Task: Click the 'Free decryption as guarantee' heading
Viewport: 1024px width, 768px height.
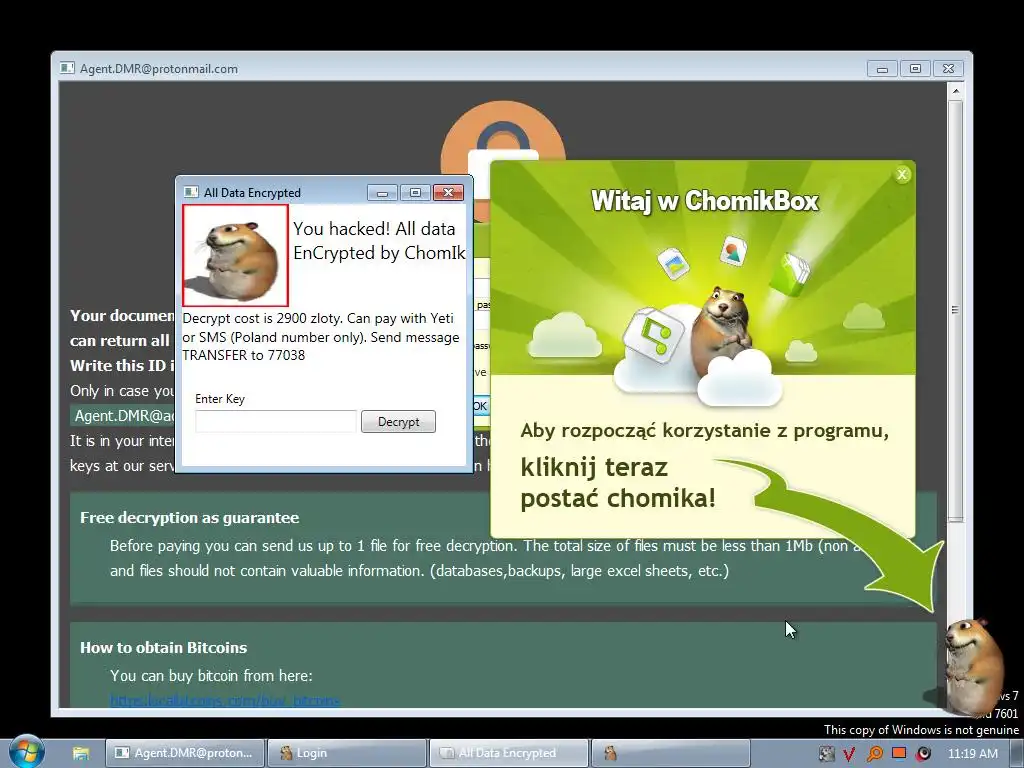Action: (189, 518)
